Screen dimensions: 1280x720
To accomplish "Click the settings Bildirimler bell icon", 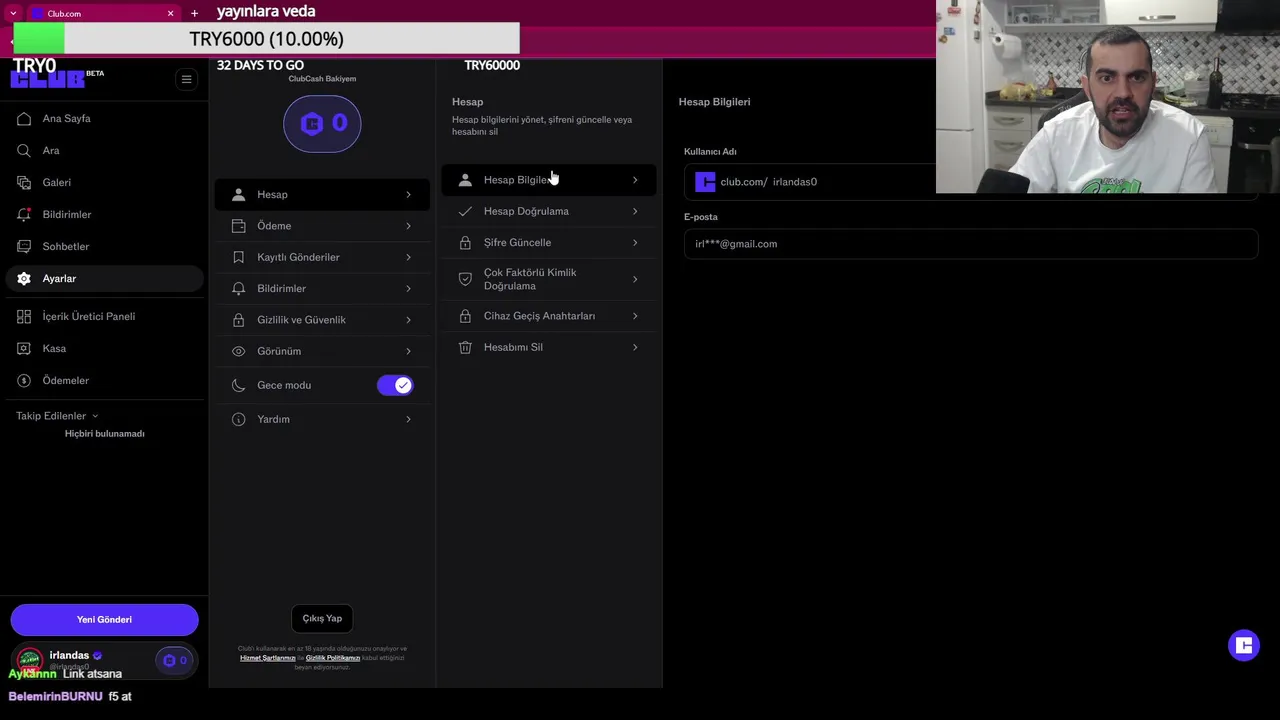I will (x=238, y=288).
